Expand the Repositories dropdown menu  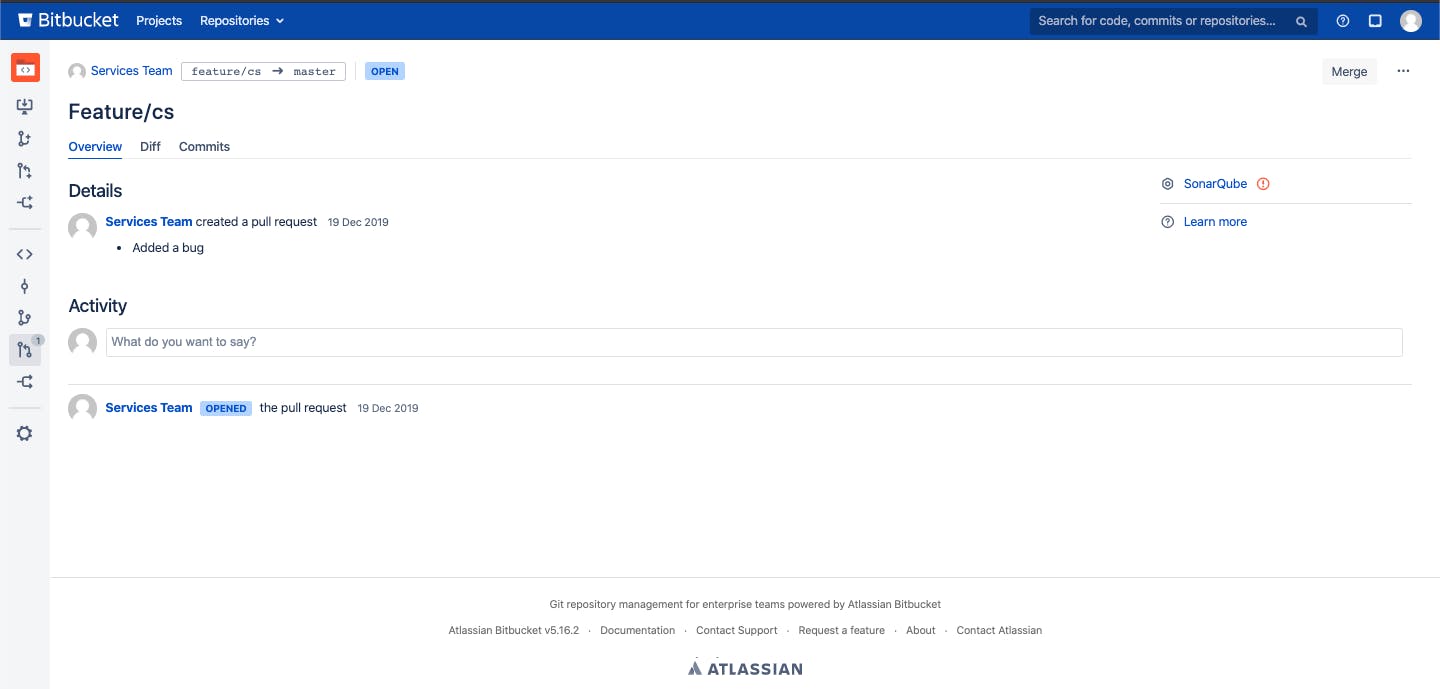(241, 21)
